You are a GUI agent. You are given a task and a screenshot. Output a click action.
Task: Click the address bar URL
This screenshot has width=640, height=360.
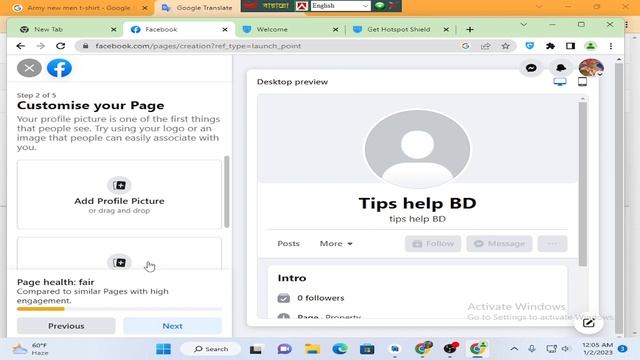[x=198, y=46]
